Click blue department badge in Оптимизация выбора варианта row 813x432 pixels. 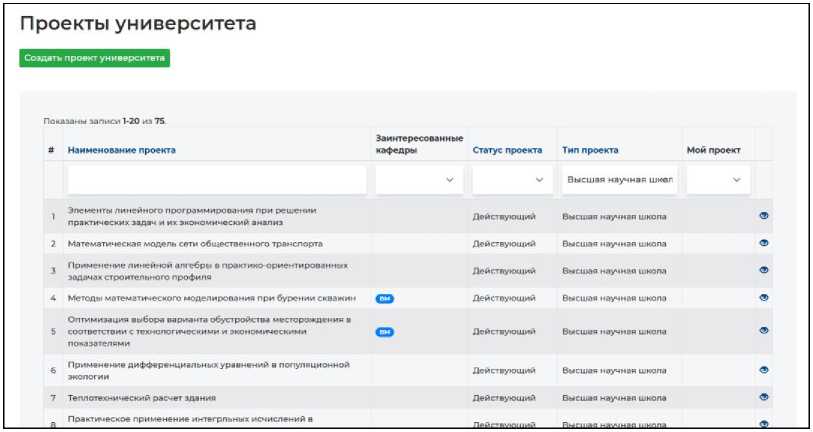385,332
